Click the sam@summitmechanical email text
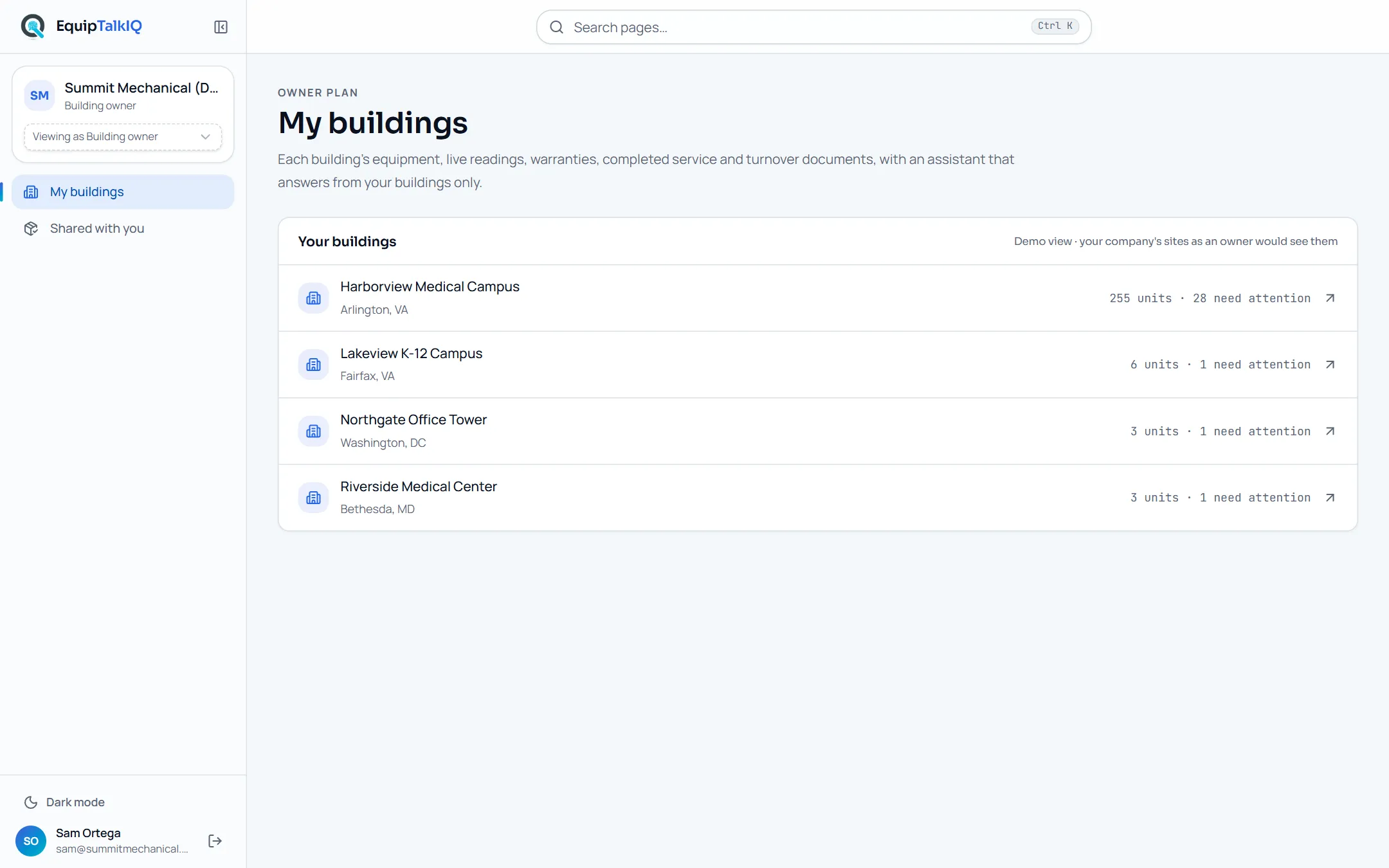Image resolution: width=1389 pixels, height=868 pixels. [122, 849]
